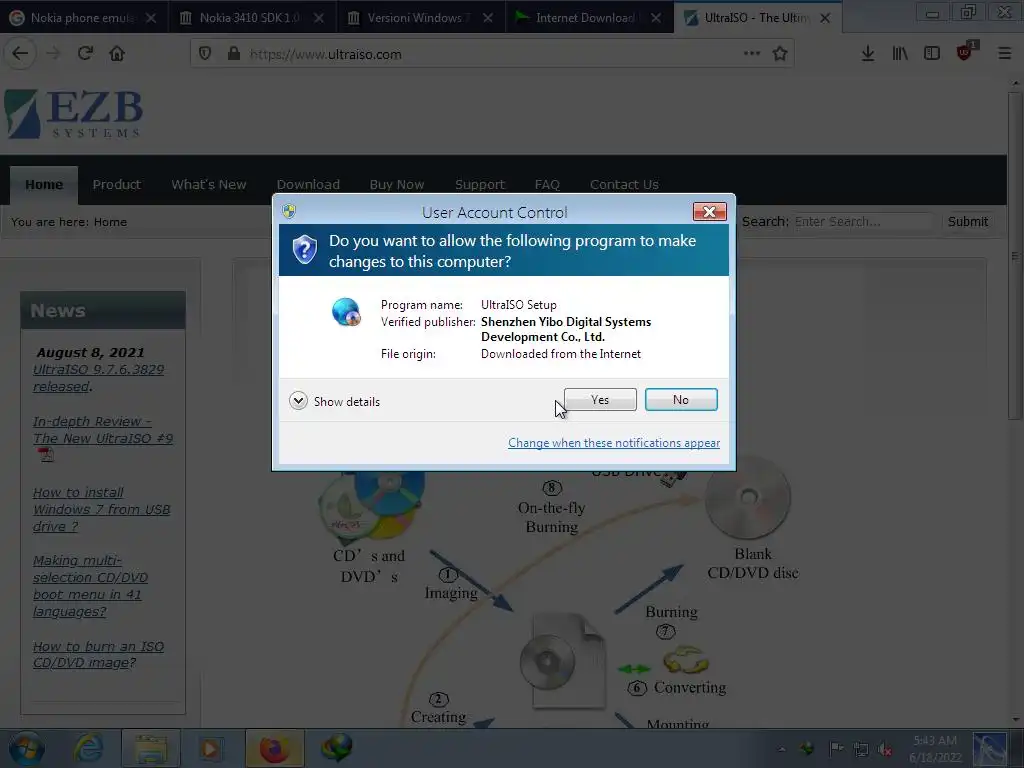Click the taskbar clock showing 5:43 AM

935,748
